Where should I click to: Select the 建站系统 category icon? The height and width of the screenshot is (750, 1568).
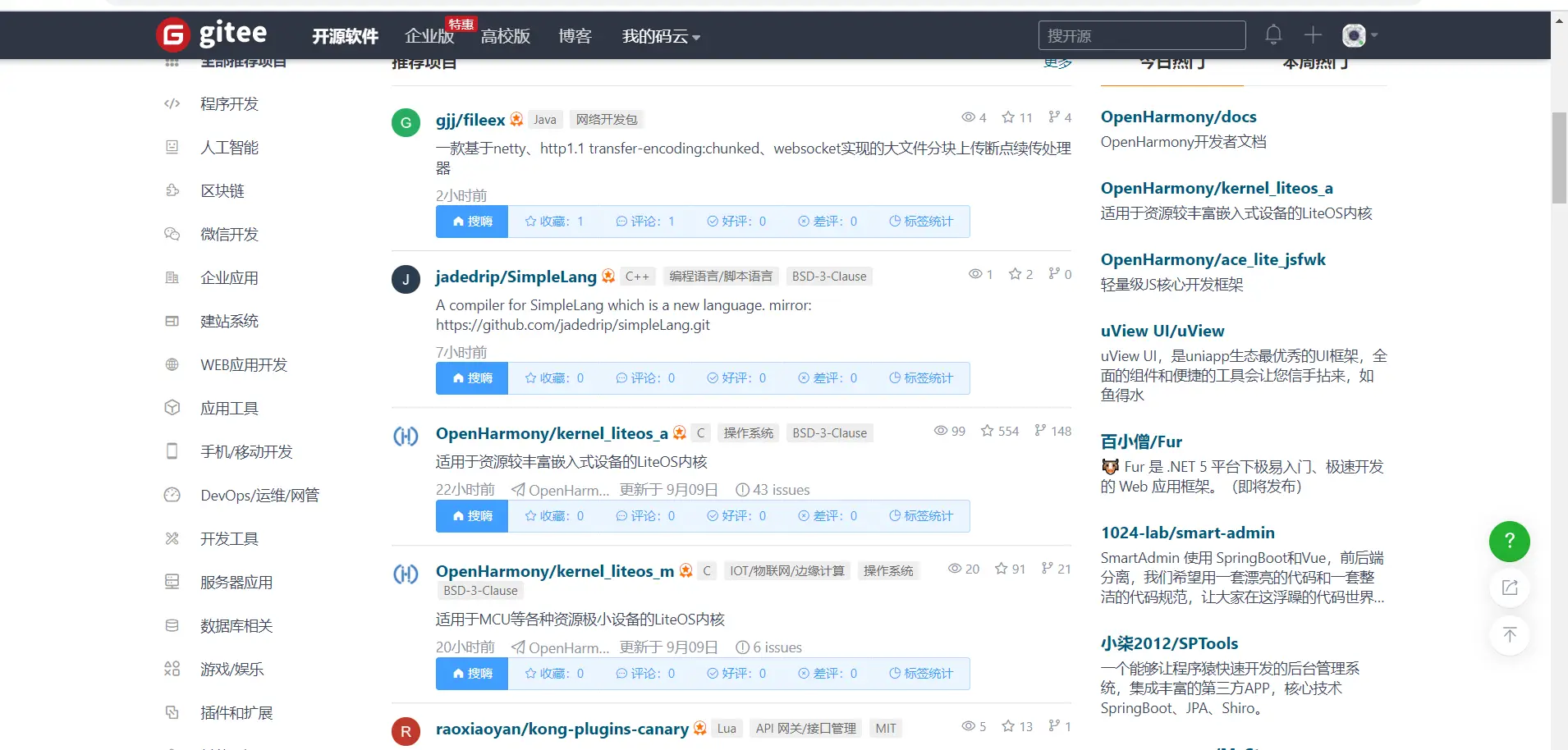point(172,321)
